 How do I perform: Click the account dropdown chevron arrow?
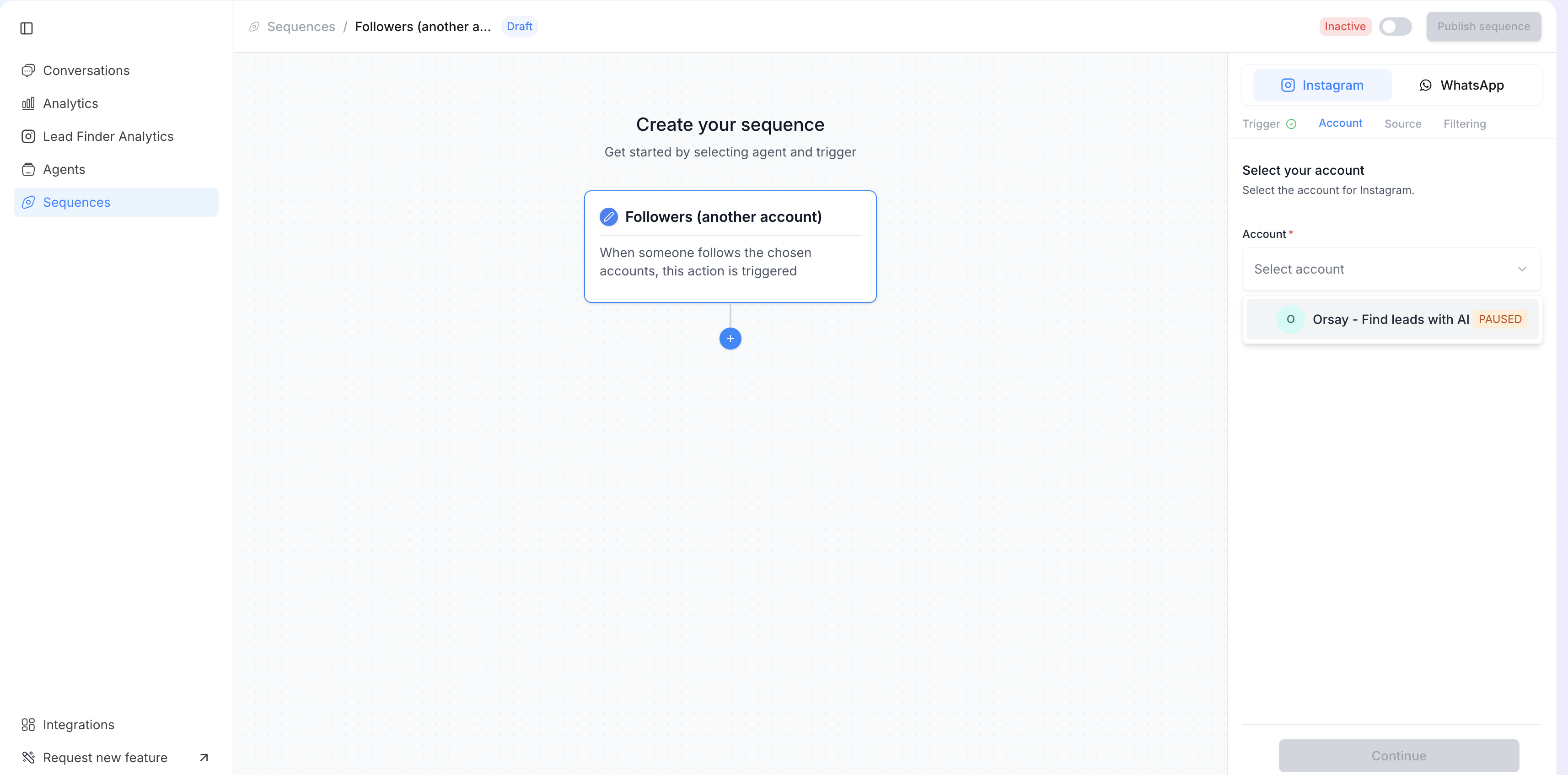(x=1522, y=269)
